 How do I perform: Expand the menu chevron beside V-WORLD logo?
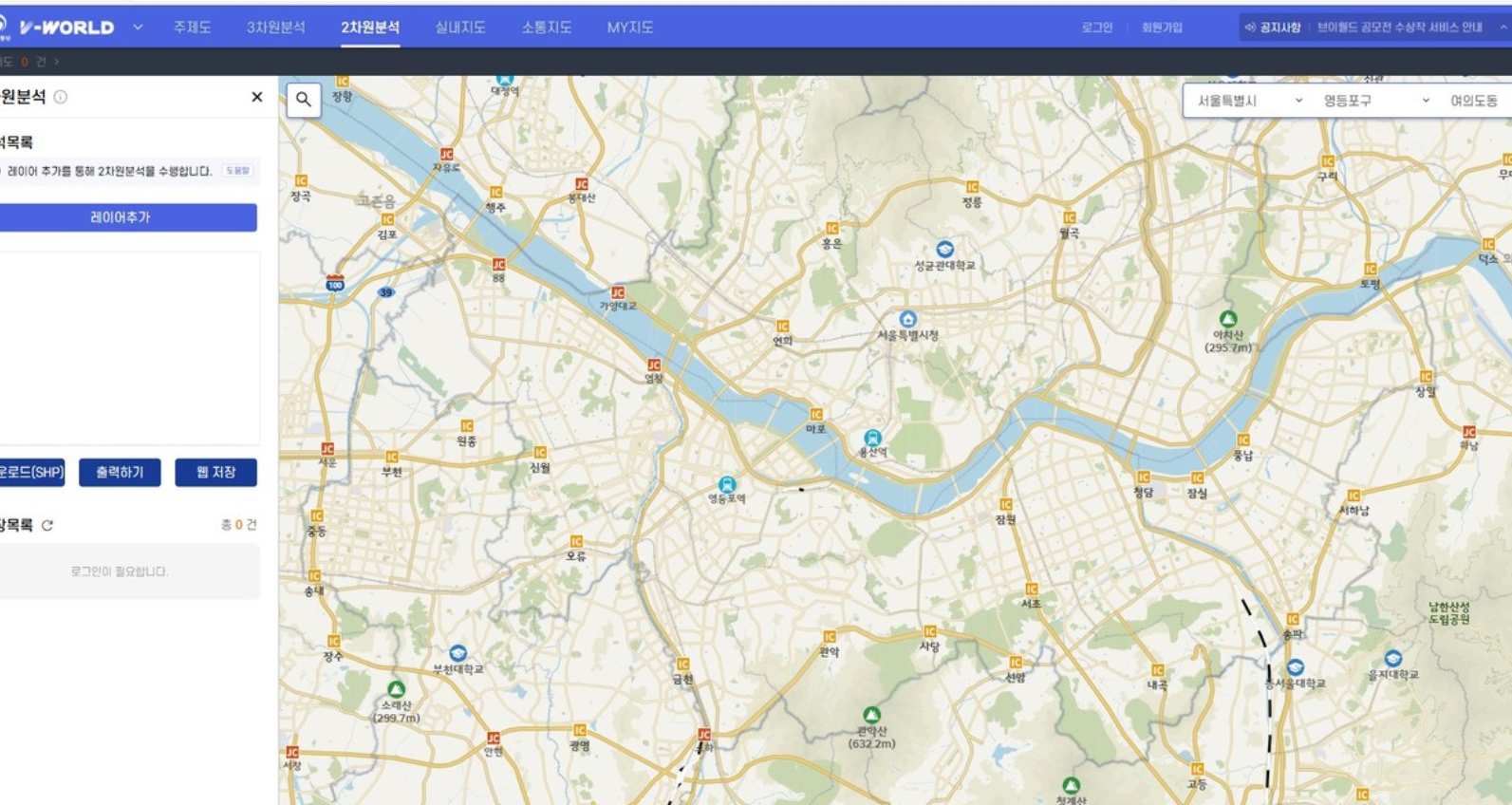(138, 28)
